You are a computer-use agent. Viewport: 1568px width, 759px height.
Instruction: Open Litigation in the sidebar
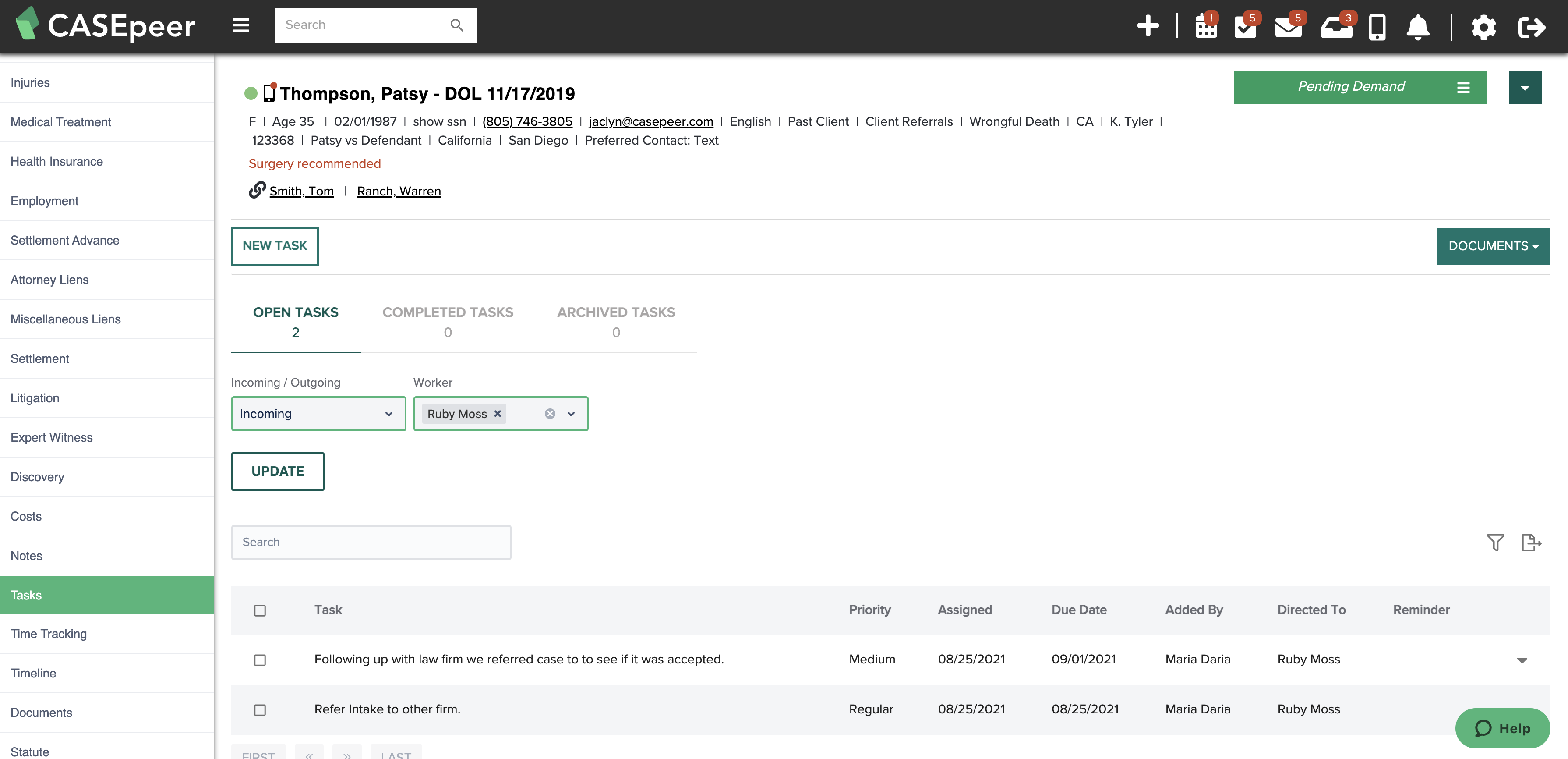(106, 398)
